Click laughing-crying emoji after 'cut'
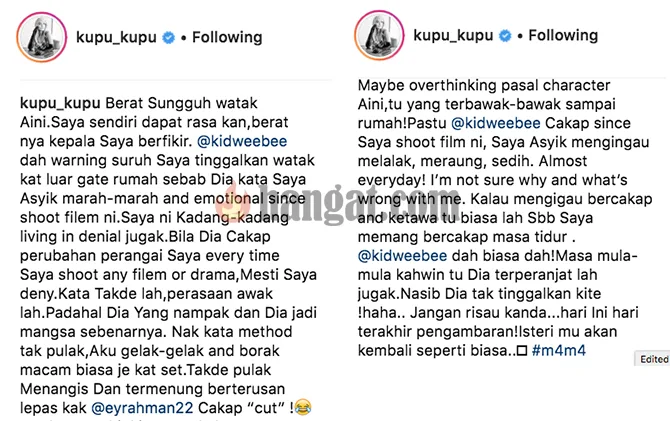670x421 pixels. coord(303,407)
